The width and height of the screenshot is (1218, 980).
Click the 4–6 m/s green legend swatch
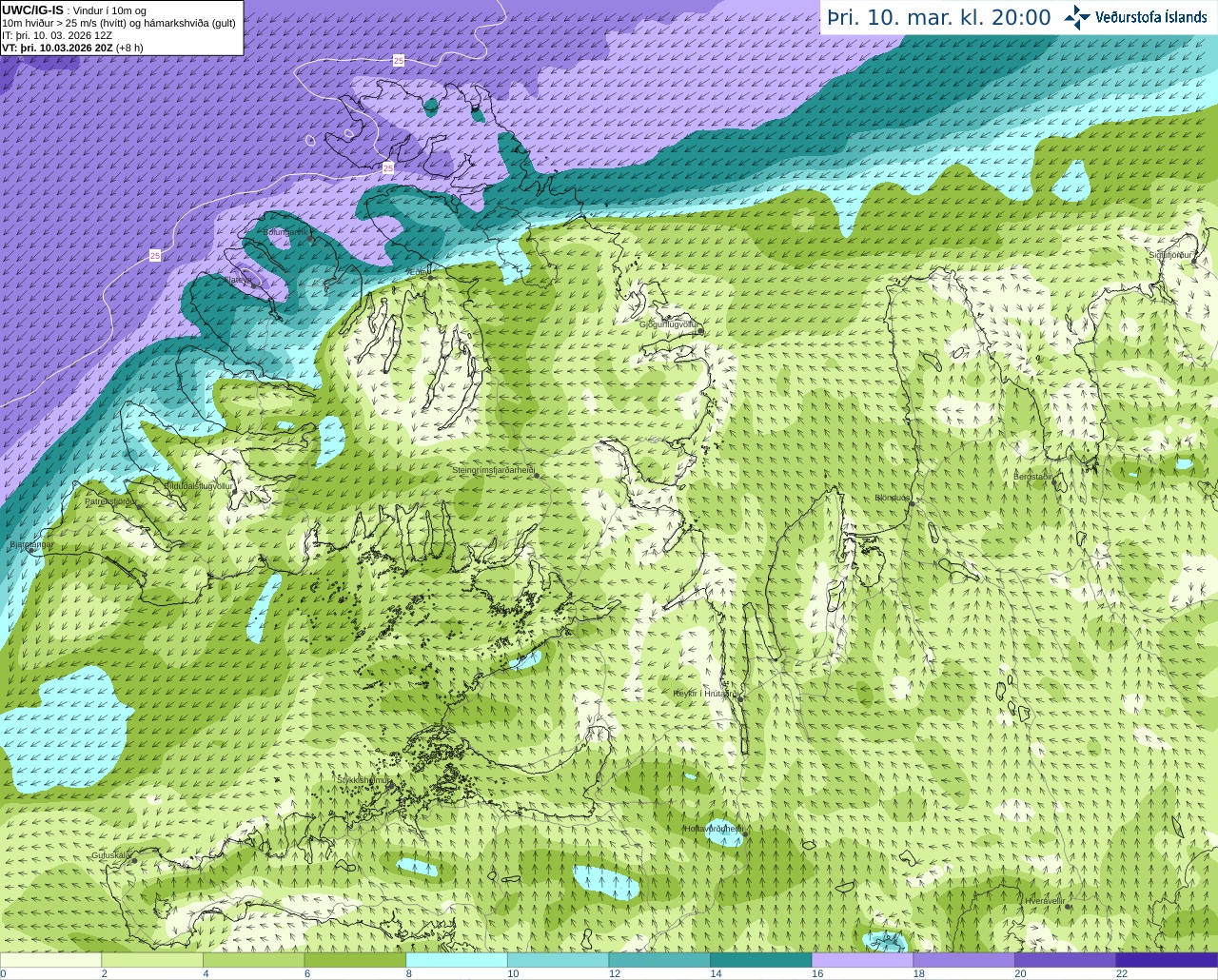(253, 960)
